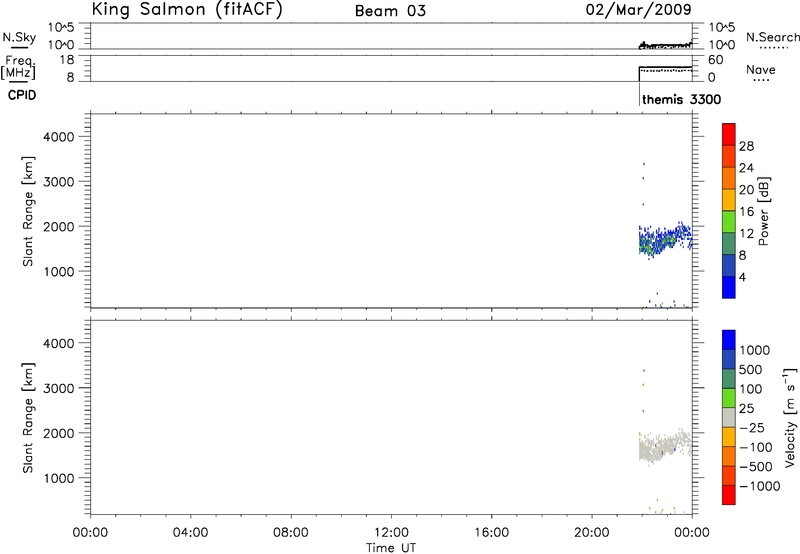The image size is (800, 554).
Task: Click the '20:00' time tick label
Action: 592,533
